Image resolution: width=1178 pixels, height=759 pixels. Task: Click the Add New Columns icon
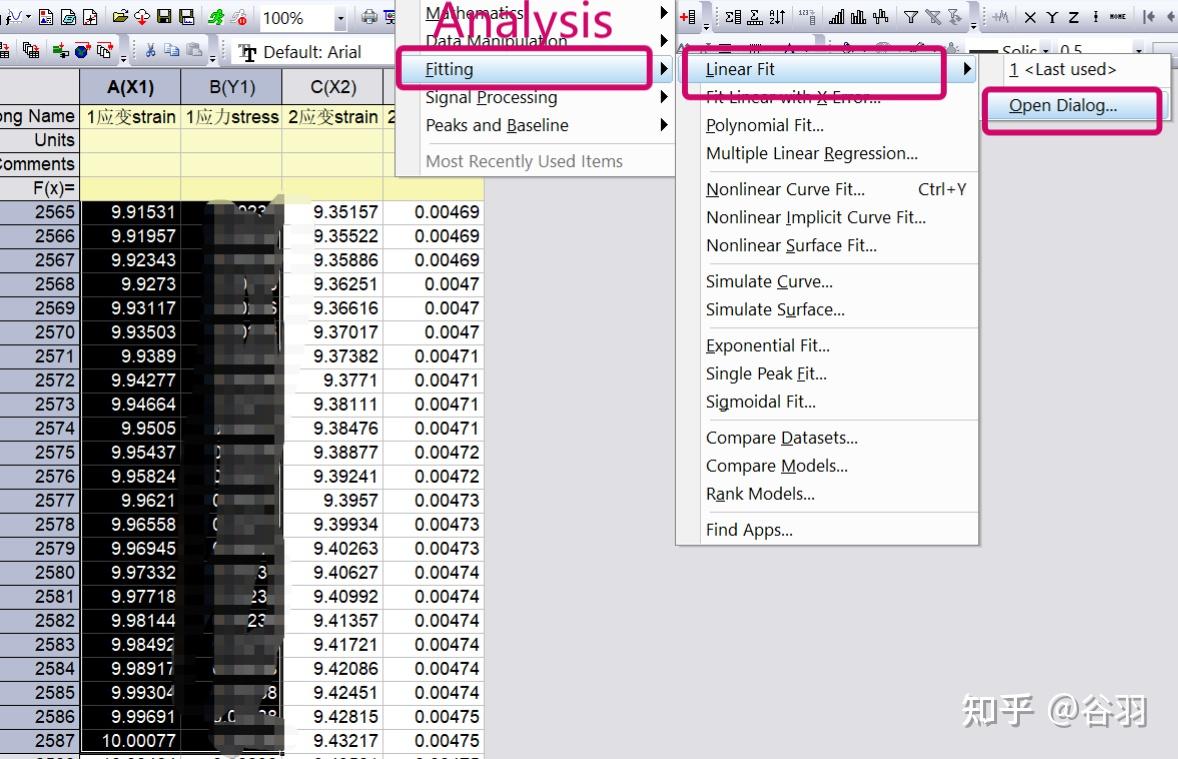tap(687, 17)
